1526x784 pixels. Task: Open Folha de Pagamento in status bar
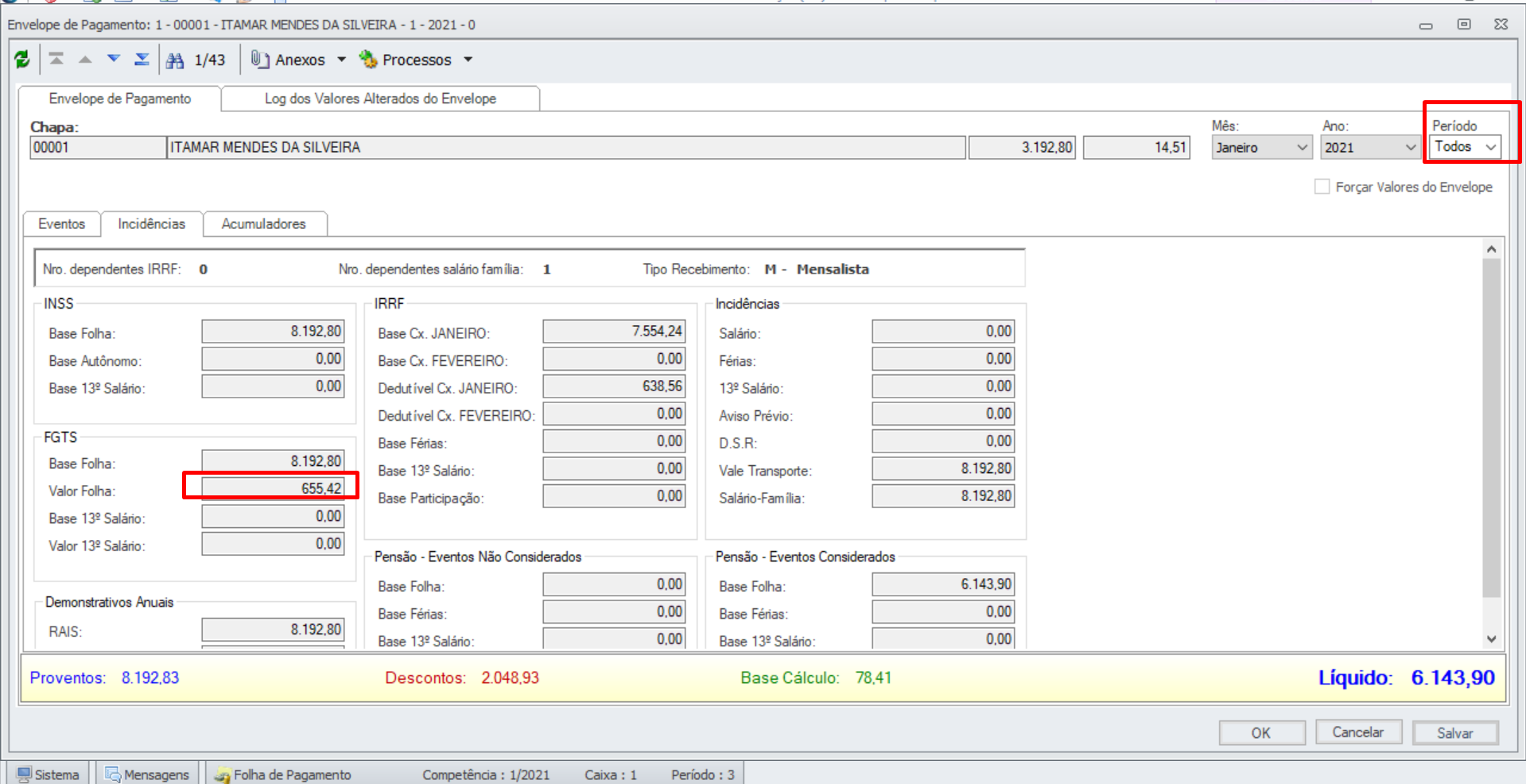pyautogui.click(x=283, y=774)
